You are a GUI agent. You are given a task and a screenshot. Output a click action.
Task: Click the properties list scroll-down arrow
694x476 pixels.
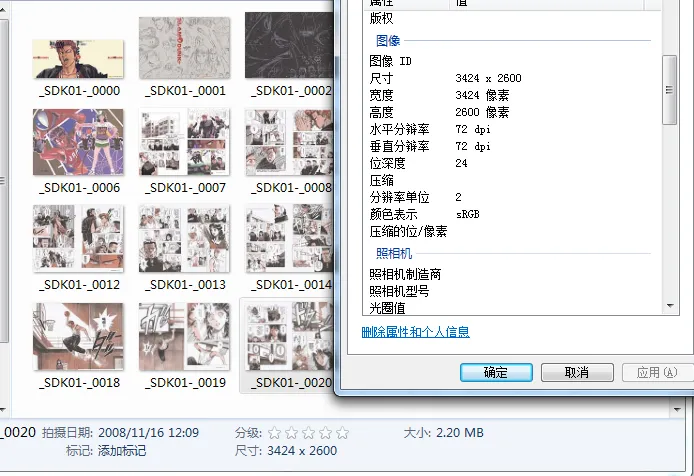[671, 306]
